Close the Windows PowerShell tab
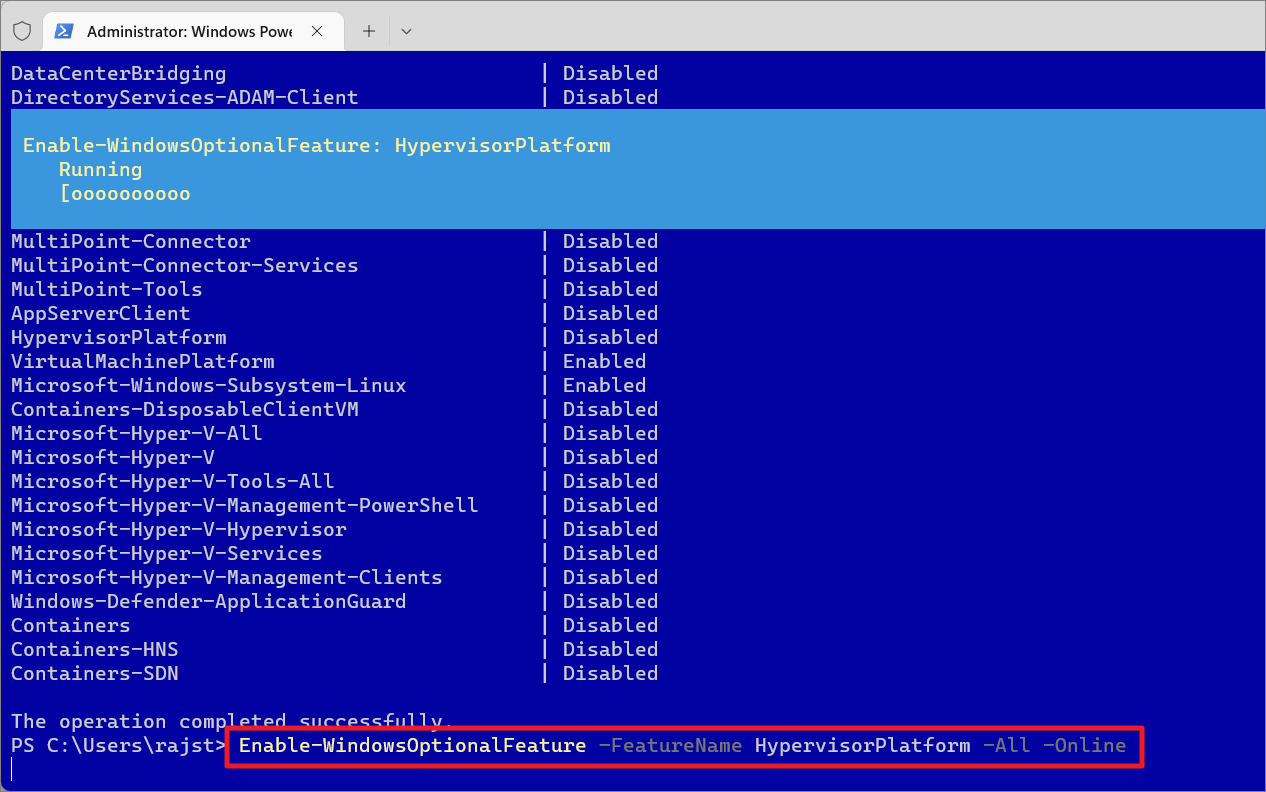 317,31
